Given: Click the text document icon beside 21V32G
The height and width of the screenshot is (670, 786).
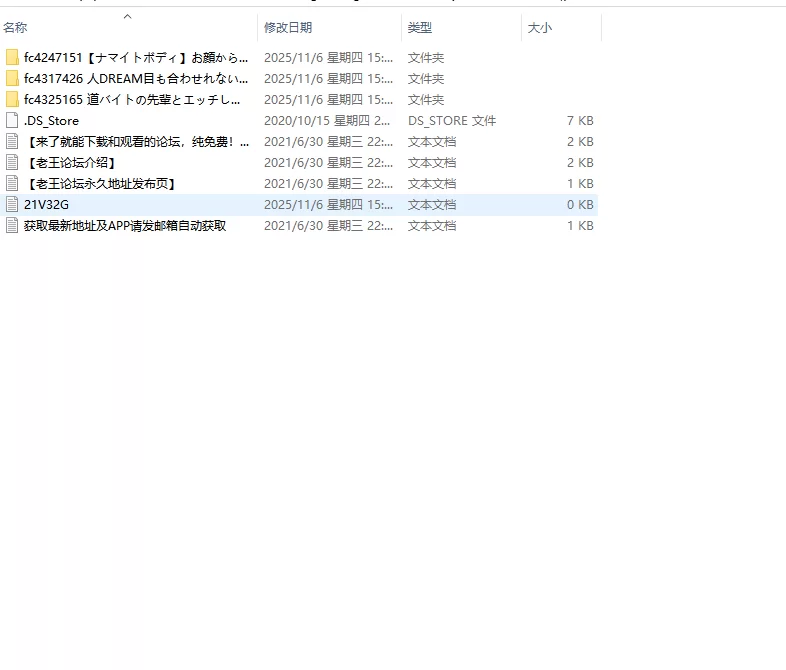Looking at the screenshot, I should pyautogui.click(x=12, y=205).
